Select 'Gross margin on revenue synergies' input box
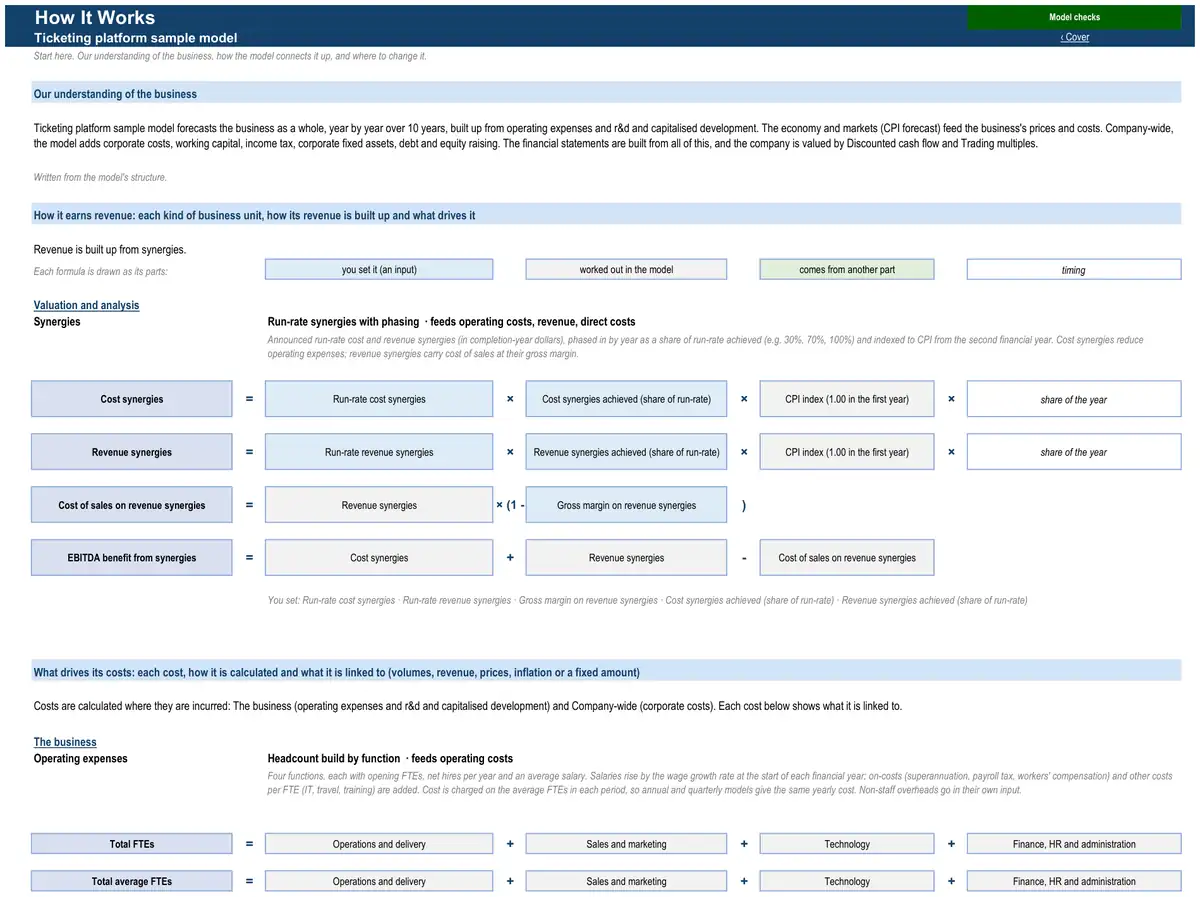Viewport: 1200px width, 897px height. 626,505
